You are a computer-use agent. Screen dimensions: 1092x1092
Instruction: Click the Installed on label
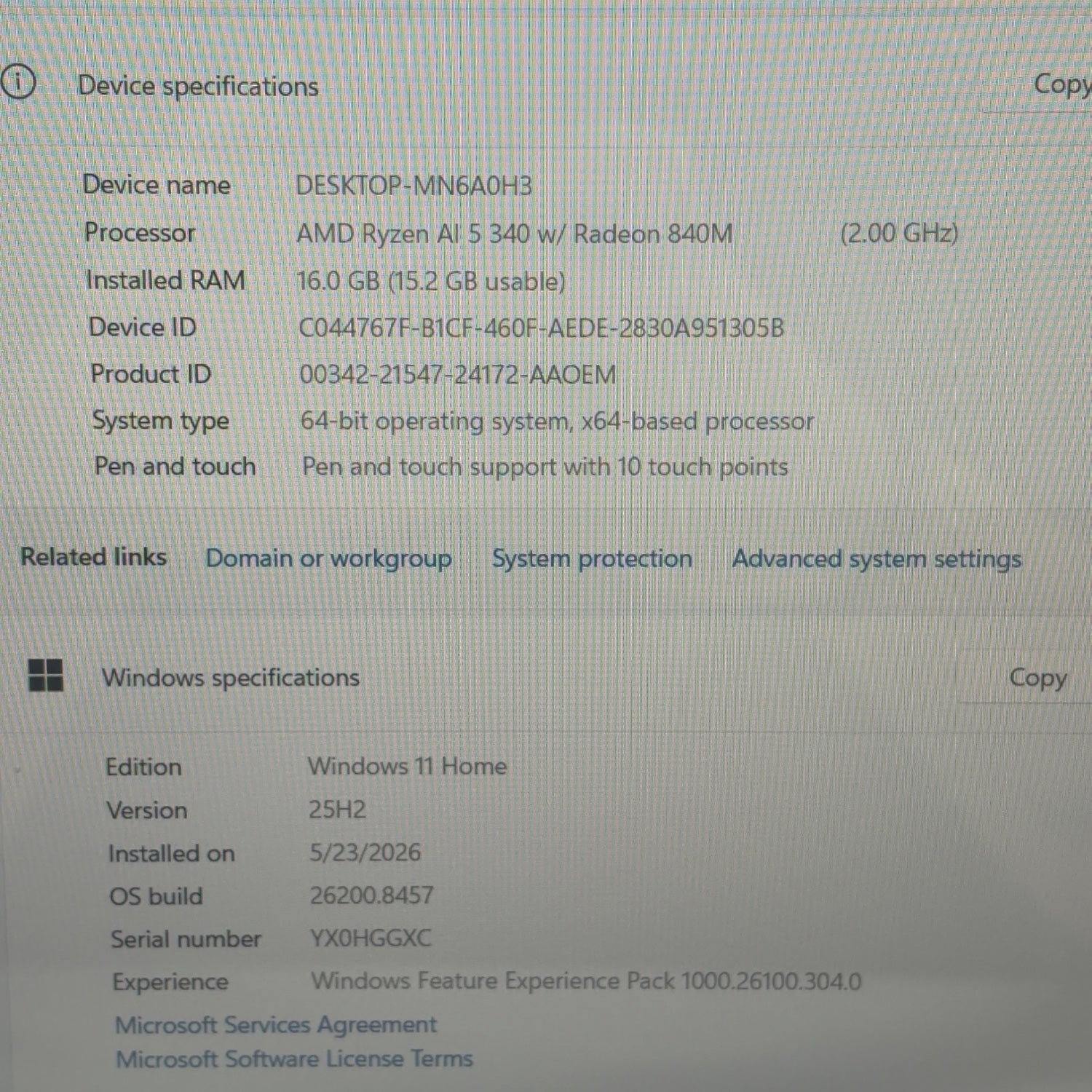171,853
